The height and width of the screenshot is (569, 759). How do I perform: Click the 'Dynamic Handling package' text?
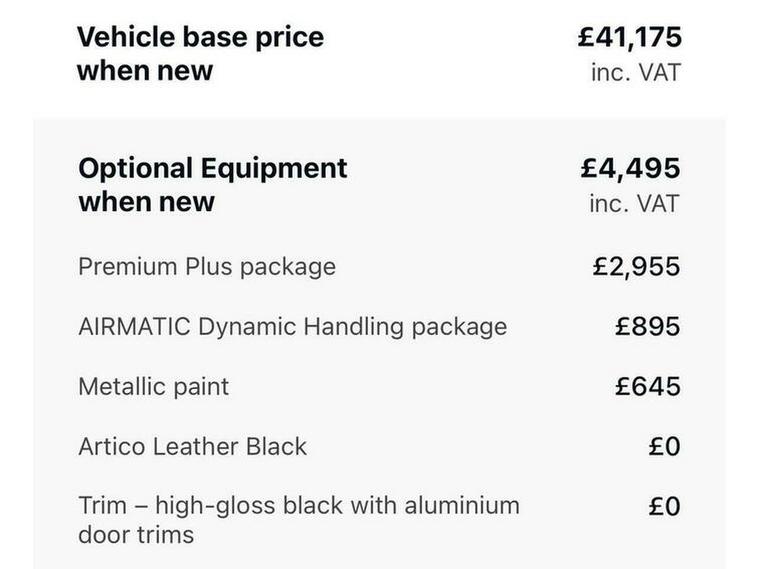pos(356,327)
